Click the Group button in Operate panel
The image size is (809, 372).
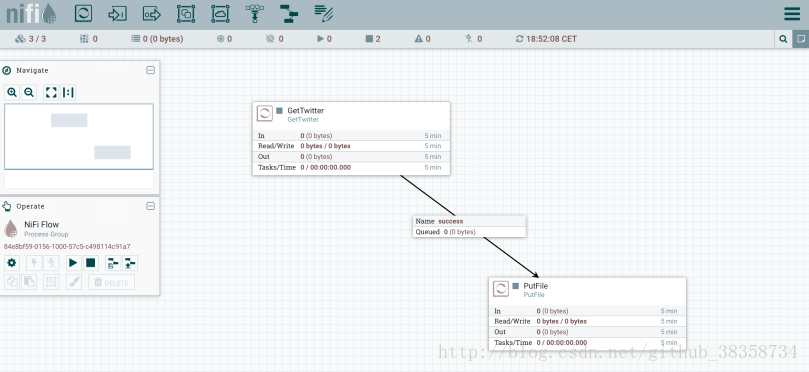(51, 282)
